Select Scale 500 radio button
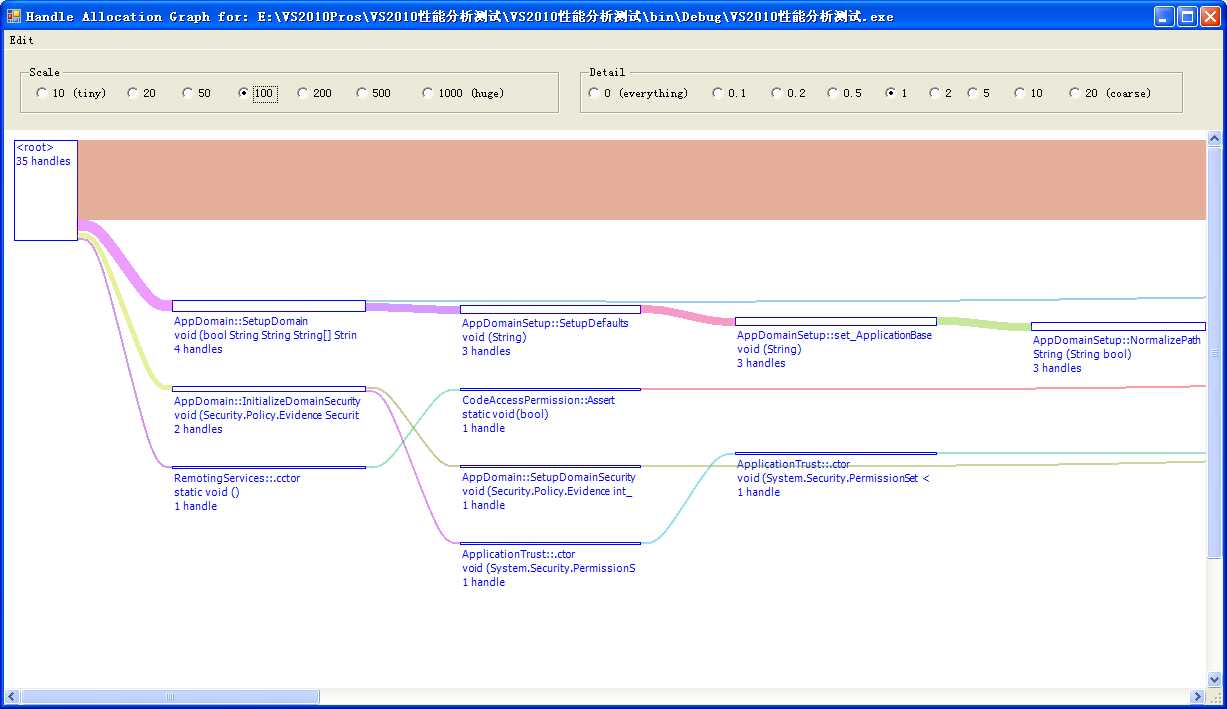 tap(373, 93)
